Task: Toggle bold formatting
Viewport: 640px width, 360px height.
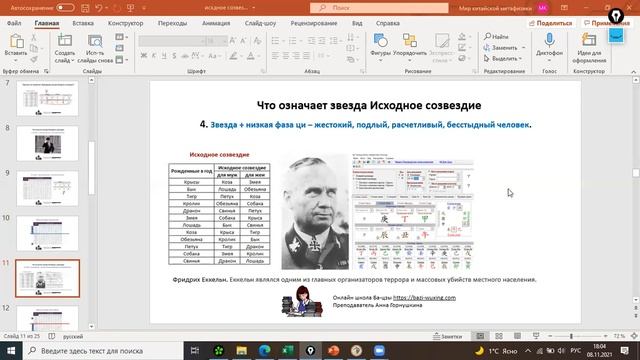Action: [143, 56]
